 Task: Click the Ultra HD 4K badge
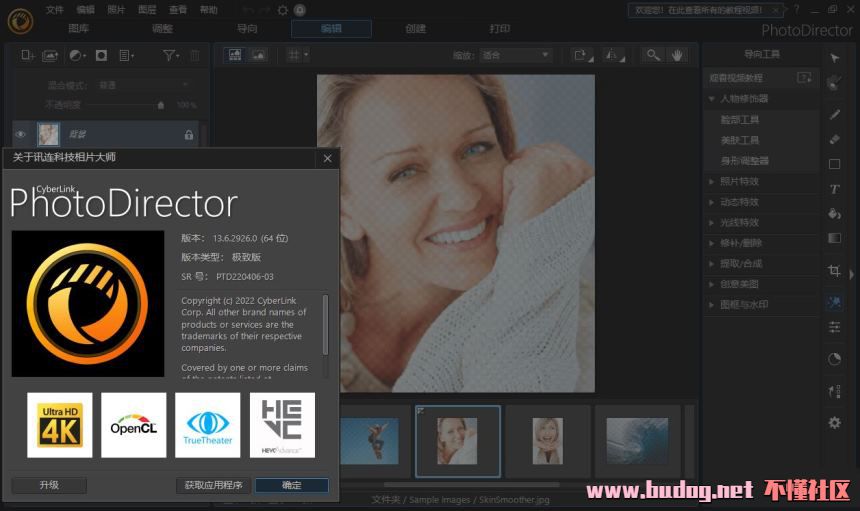(x=60, y=425)
